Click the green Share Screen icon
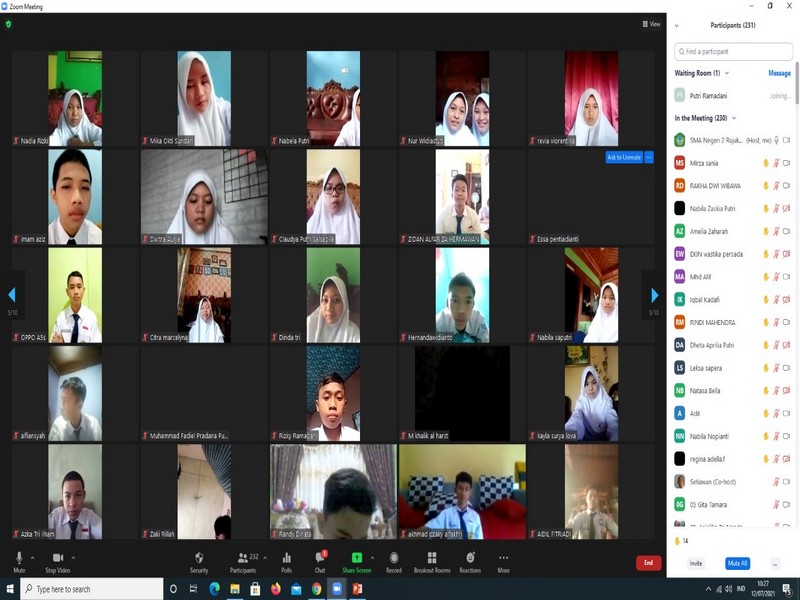 (x=356, y=558)
